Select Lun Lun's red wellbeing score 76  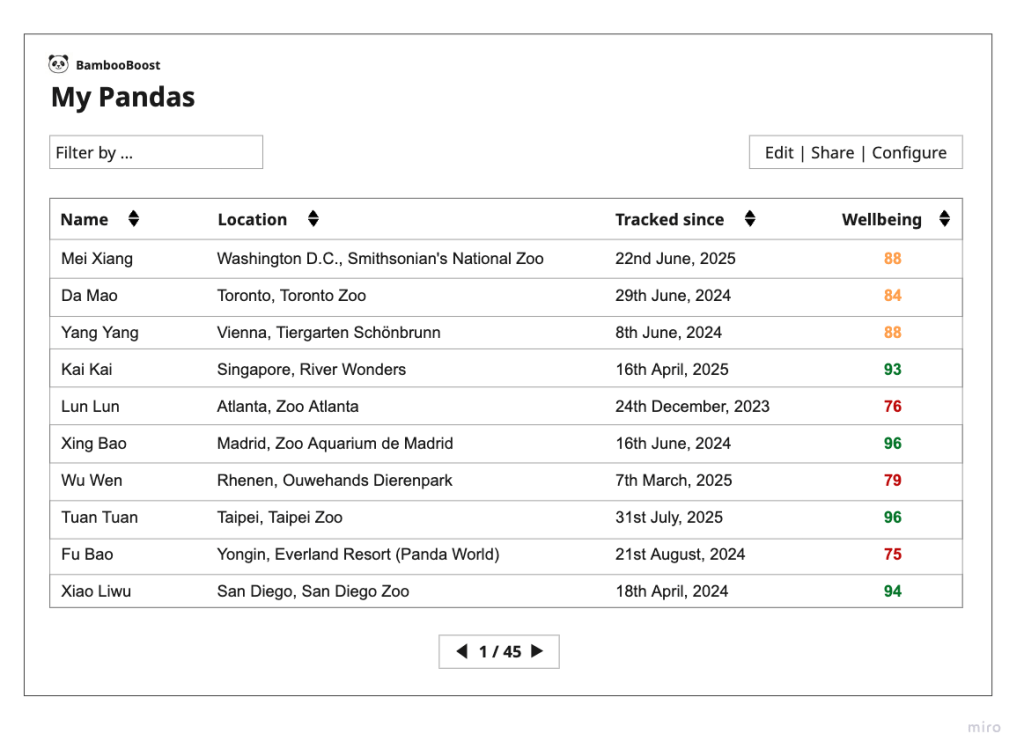(892, 406)
